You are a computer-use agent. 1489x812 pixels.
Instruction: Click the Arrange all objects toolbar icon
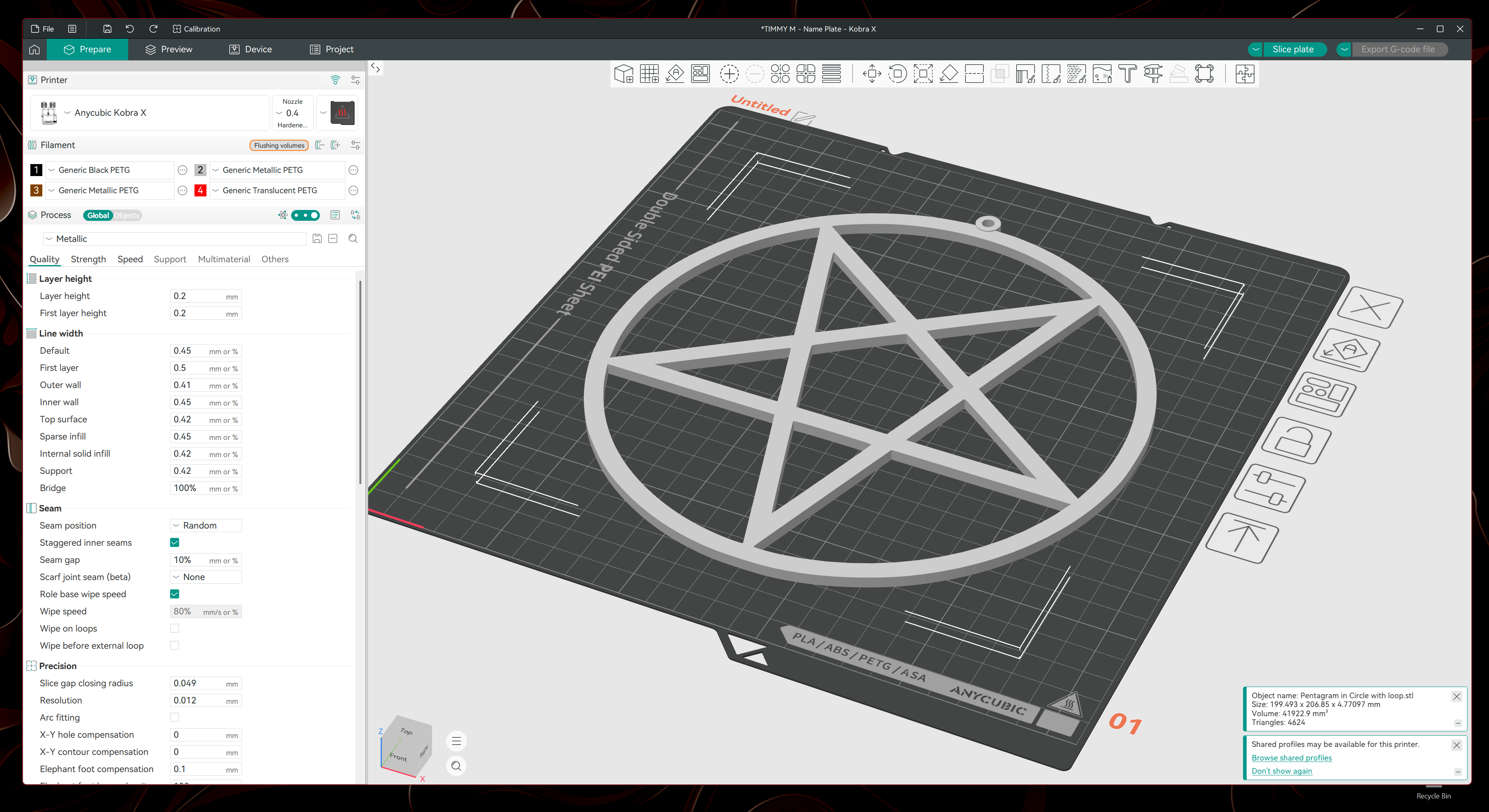coord(700,74)
